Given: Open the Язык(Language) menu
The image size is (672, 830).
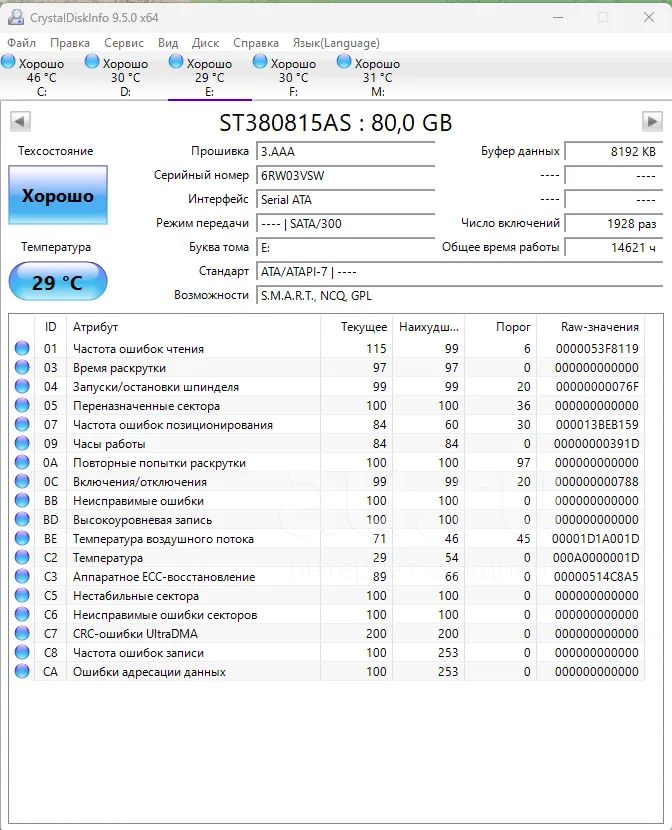Looking at the screenshot, I should [336, 43].
